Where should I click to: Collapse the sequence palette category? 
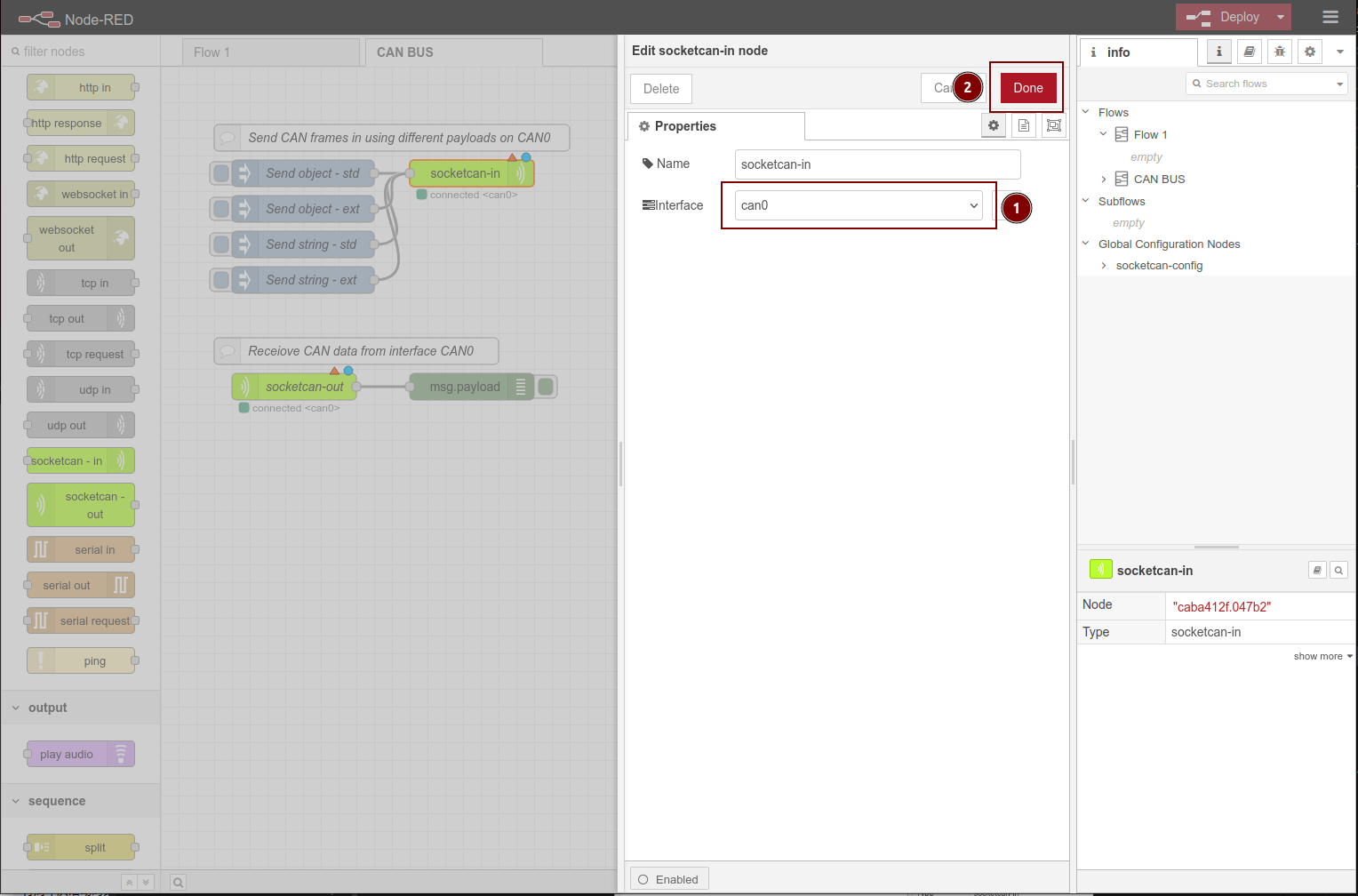(x=81, y=801)
